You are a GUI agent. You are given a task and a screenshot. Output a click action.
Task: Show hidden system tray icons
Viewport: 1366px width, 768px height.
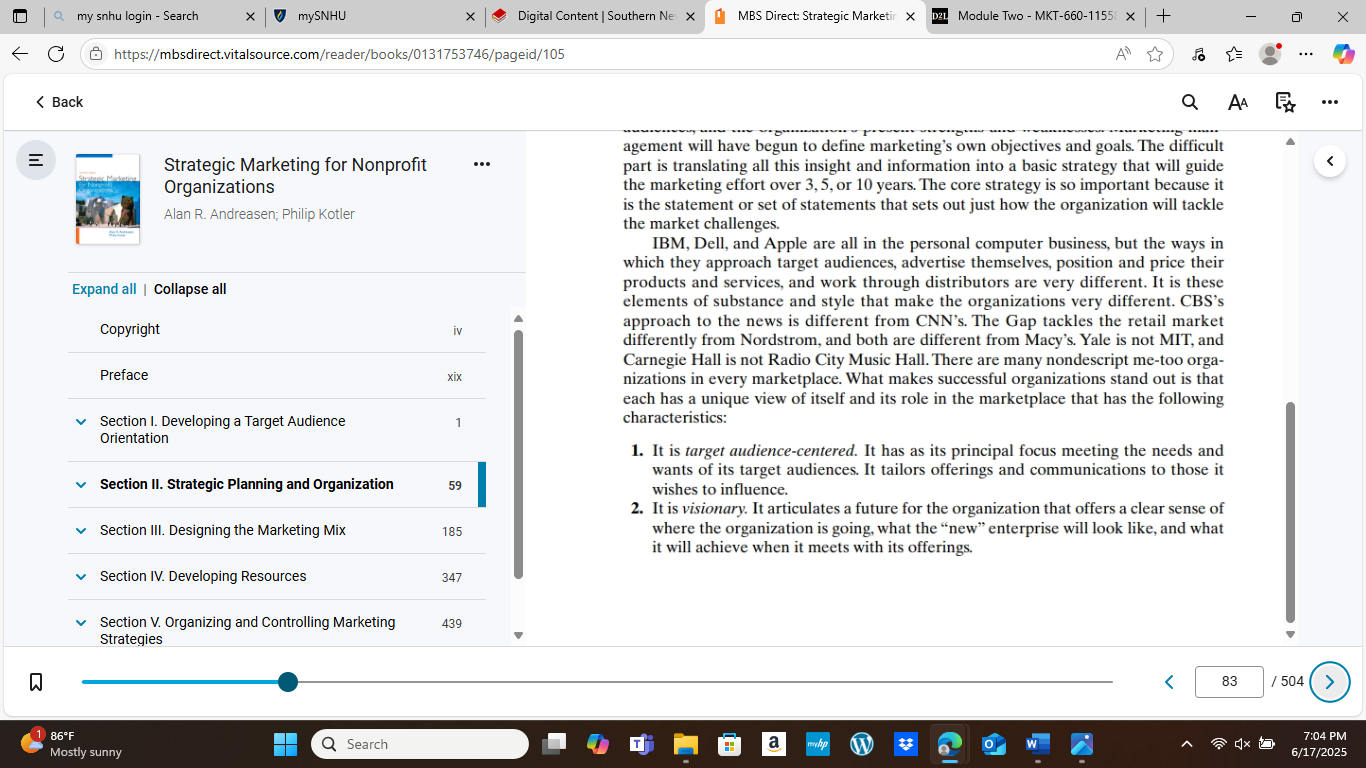coord(1187,744)
